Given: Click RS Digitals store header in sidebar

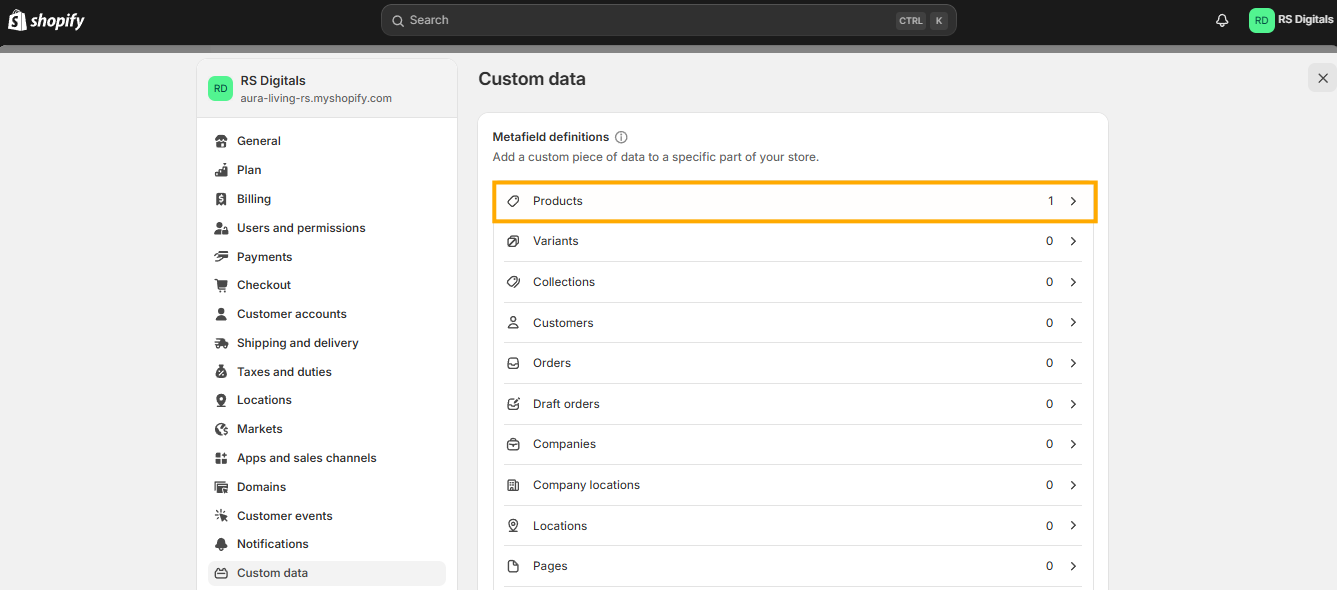Looking at the screenshot, I should 327,89.
